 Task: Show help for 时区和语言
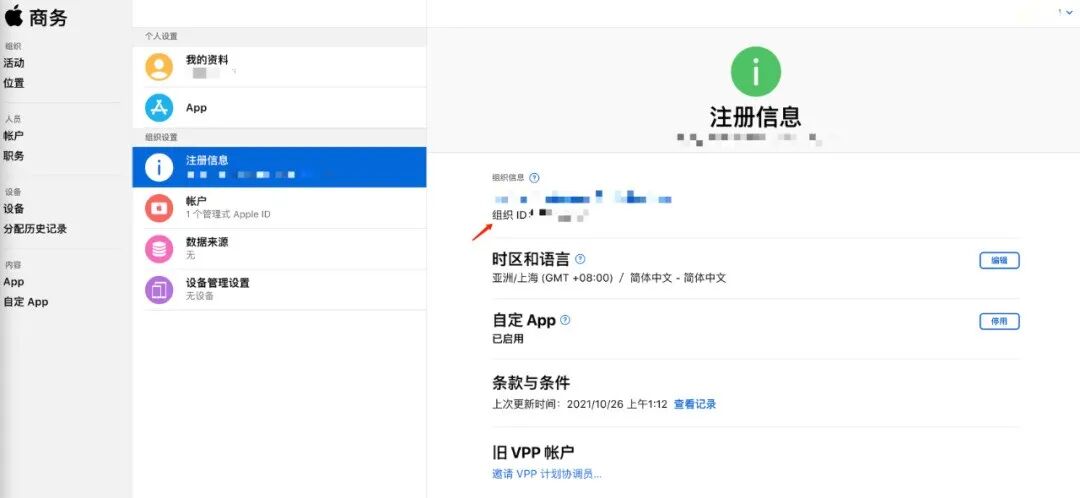pyautogui.click(x=580, y=259)
